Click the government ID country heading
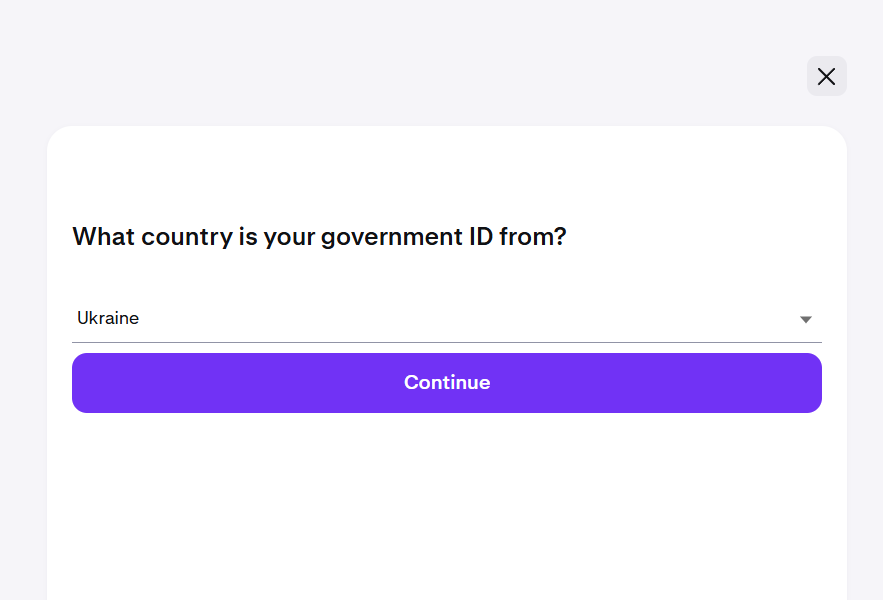883x600 pixels. point(319,237)
